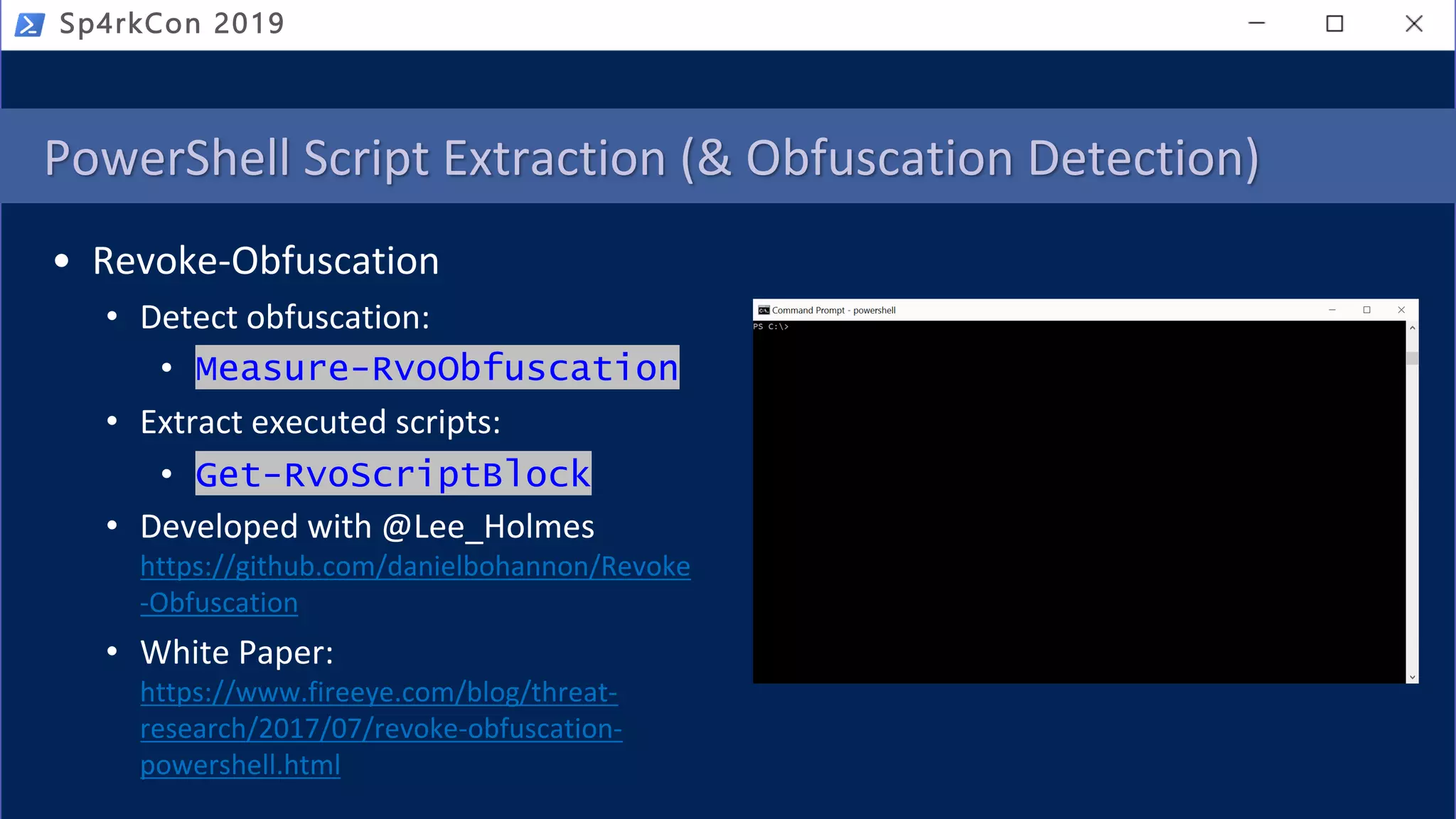The height and width of the screenshot is (819, 1456).
Task: Select the Measure-RvoObfuscation command text
Action: [437, 368]
